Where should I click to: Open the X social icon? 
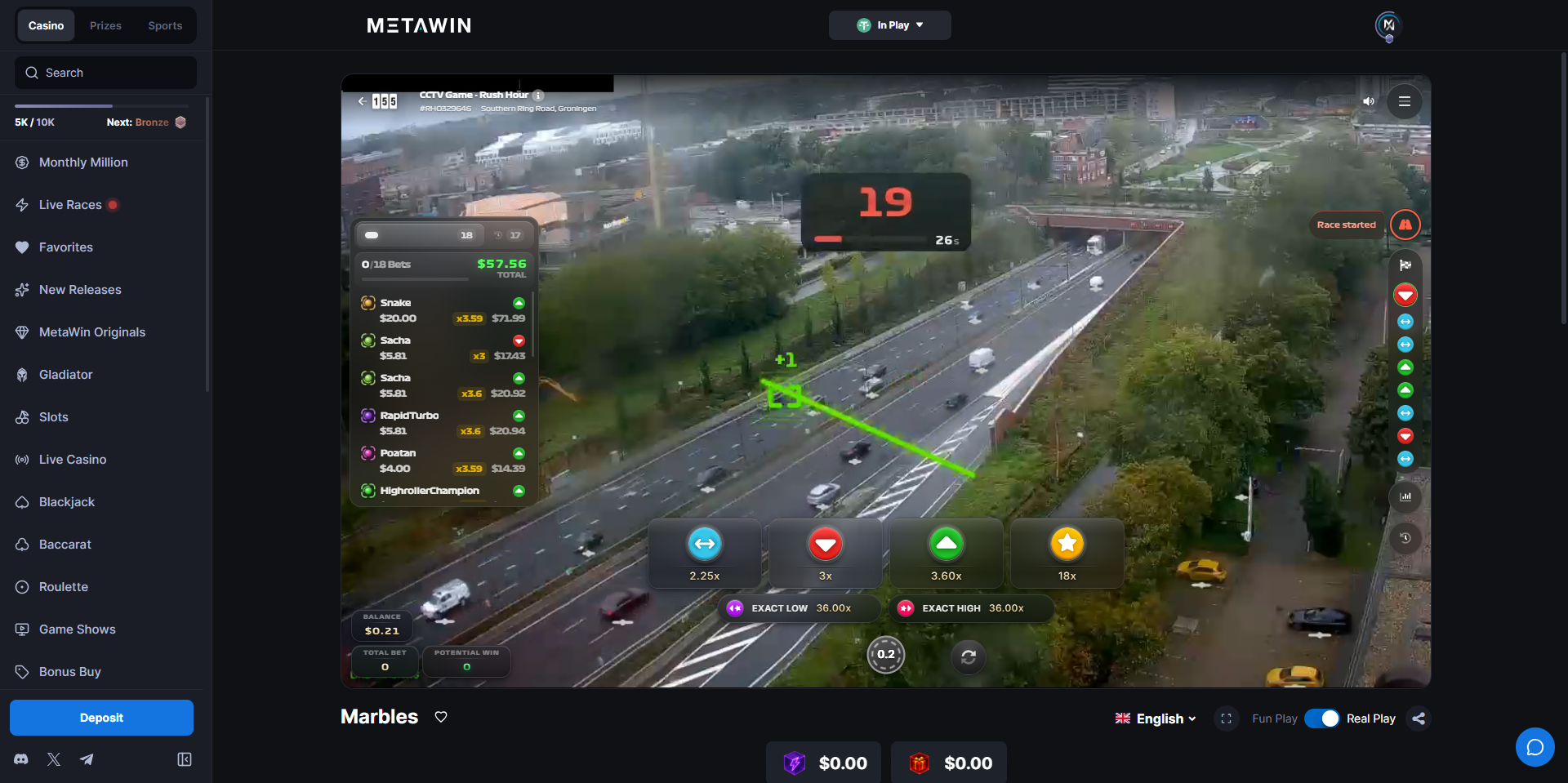pyautogui.click(x=54, y=759)
